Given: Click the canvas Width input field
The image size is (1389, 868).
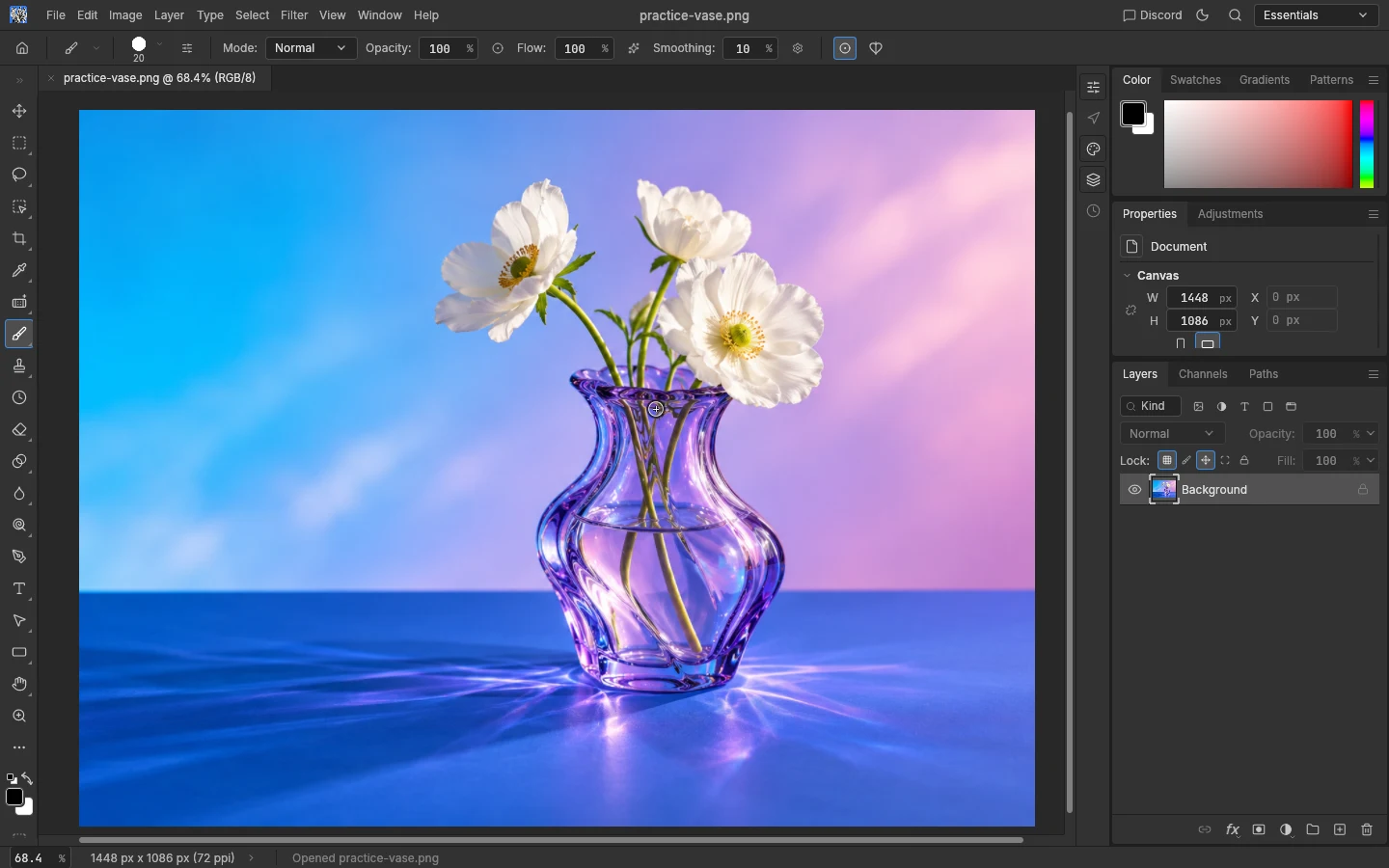Looking at the screenshot, I should click(x=1202, y=298).
